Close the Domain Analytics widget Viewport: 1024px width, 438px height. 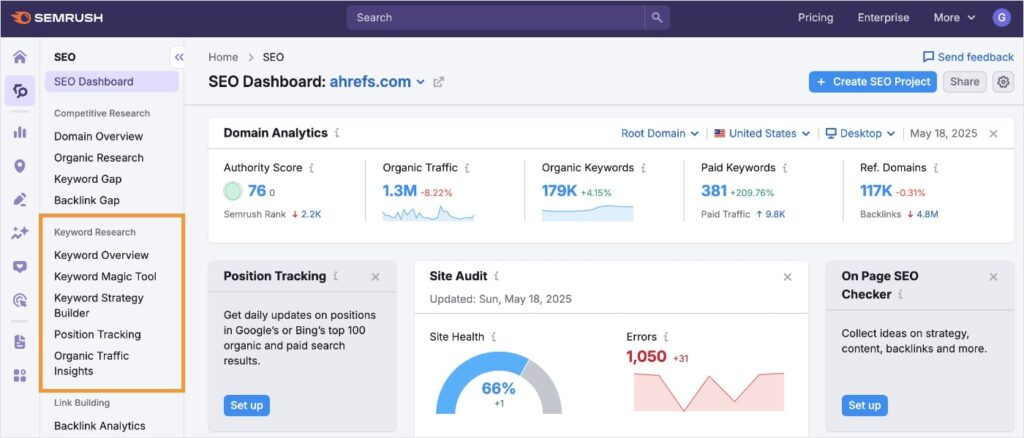point(993,133)
